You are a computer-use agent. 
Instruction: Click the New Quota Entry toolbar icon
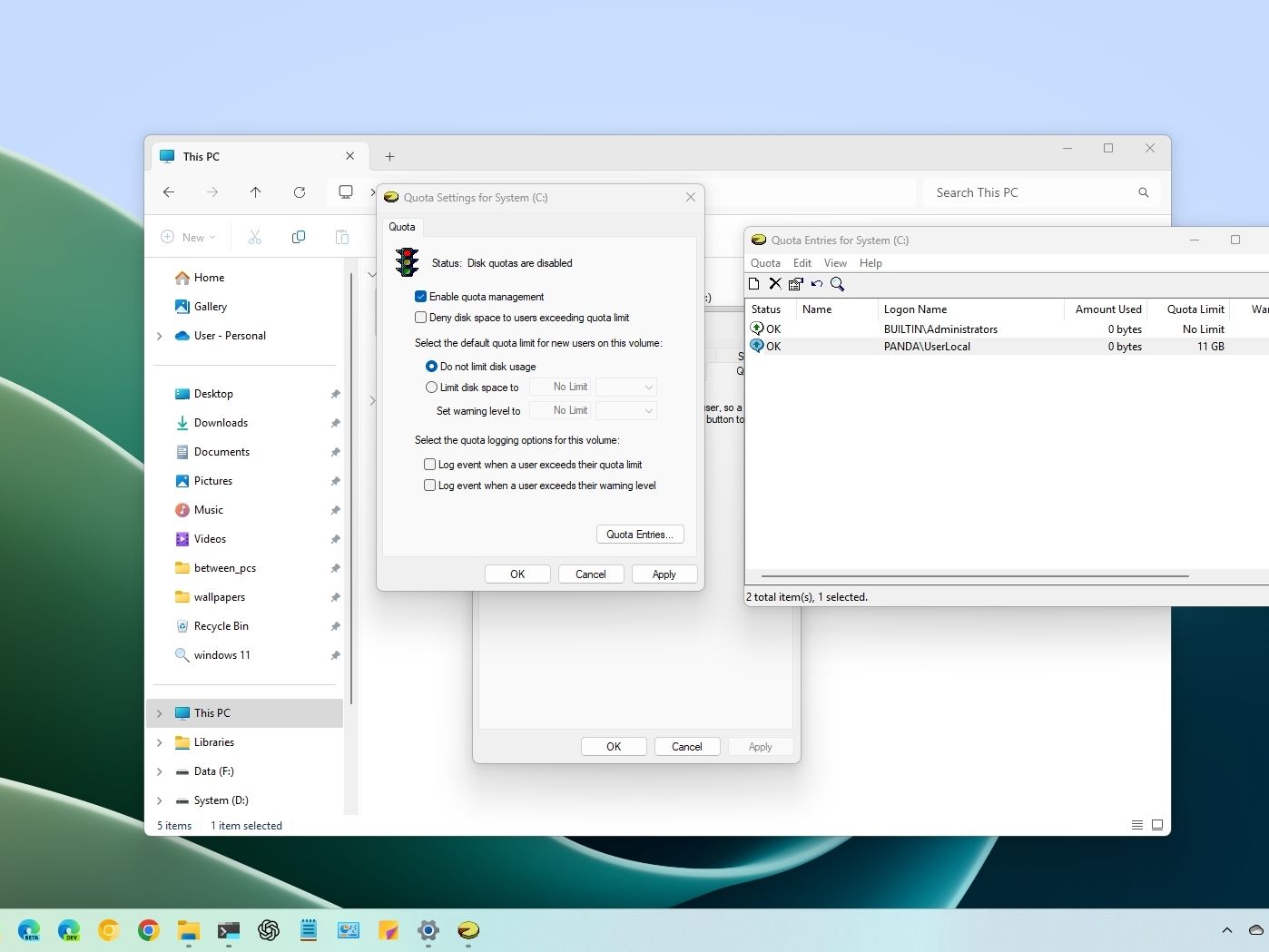tap(753, 284)
